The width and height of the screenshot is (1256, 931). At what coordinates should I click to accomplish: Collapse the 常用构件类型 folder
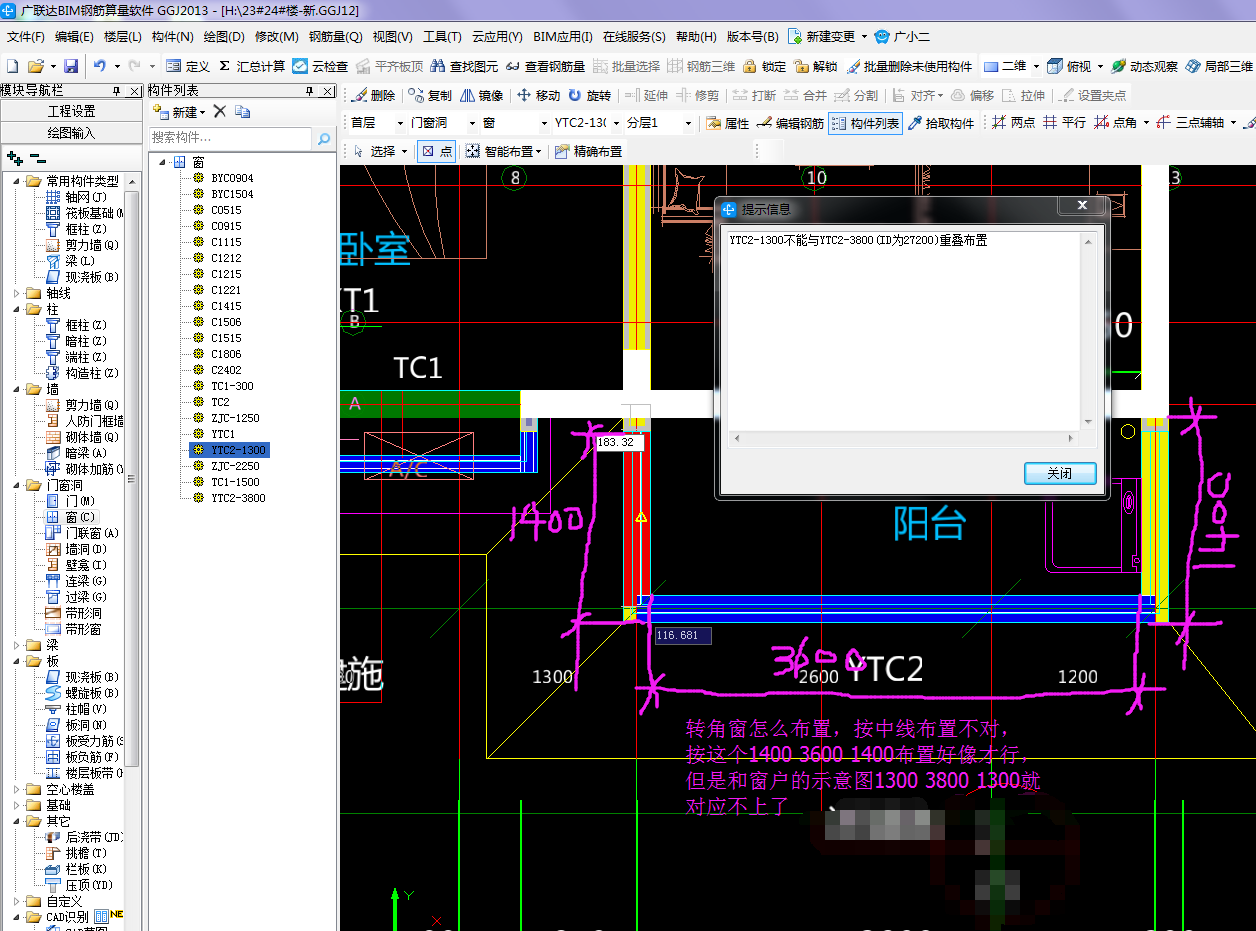coord(16,181)
